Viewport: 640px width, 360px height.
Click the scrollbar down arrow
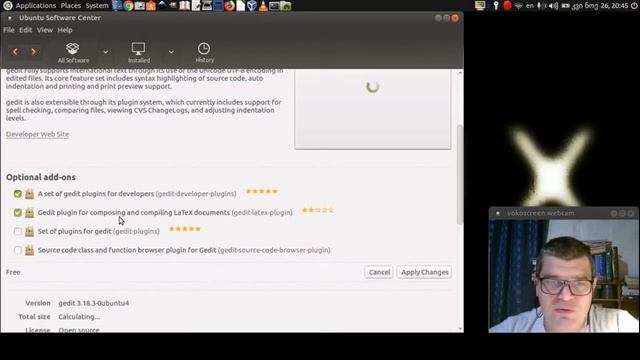460,328
